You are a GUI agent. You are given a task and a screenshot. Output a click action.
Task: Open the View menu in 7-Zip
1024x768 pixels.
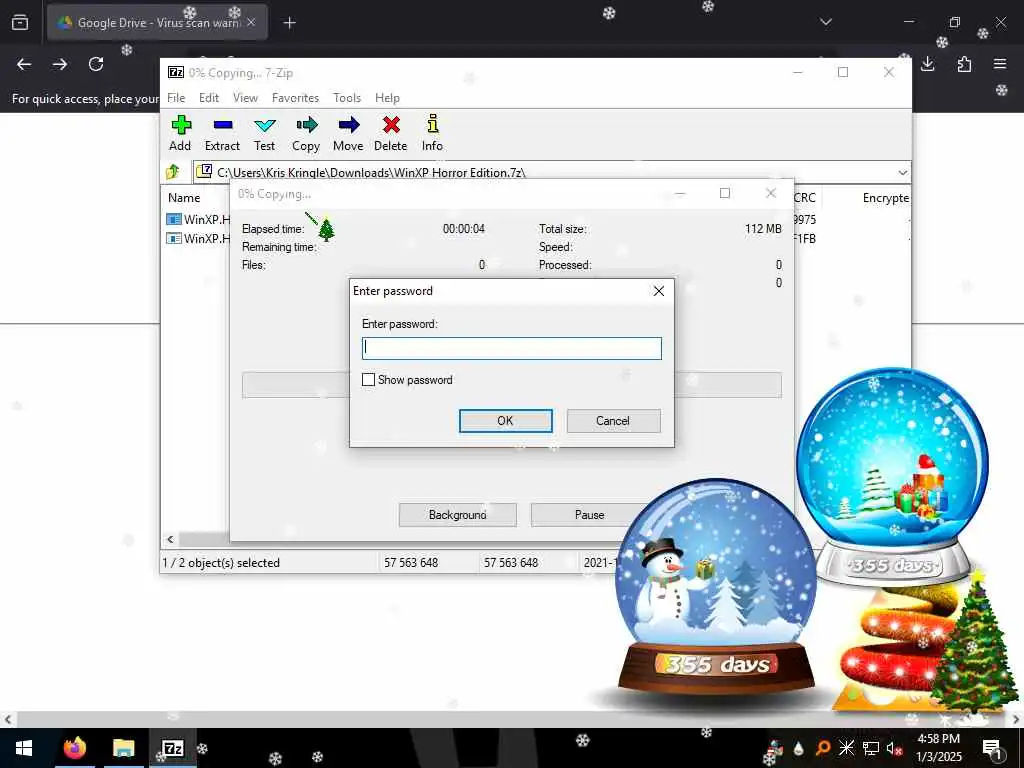(x=246, y=98)
